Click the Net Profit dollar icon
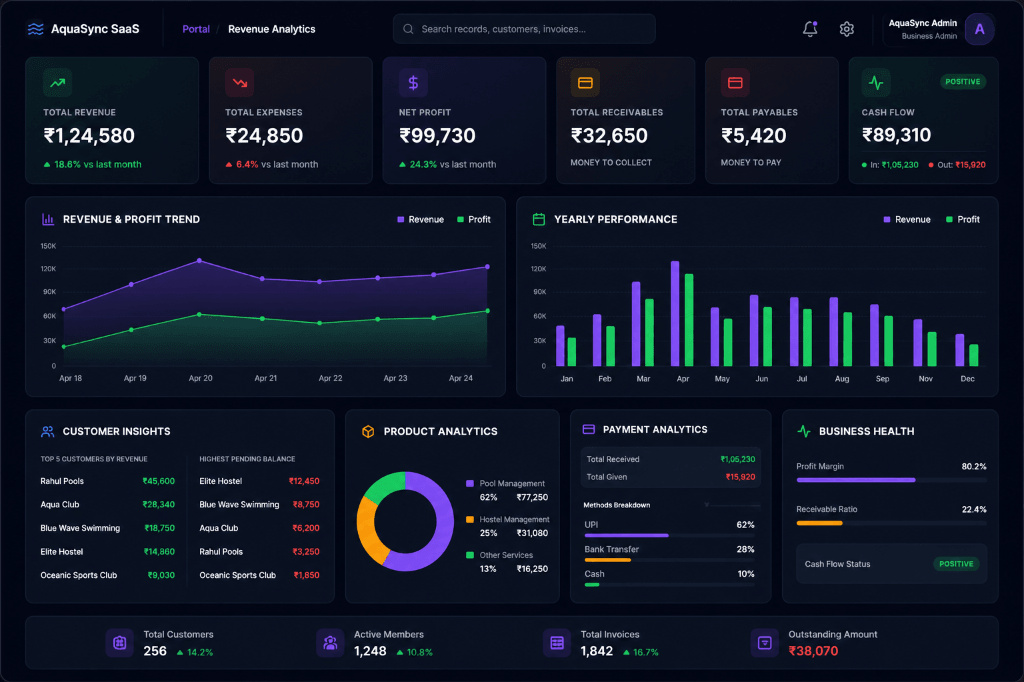1024x682 pixels. pyautogui.click(x=413, y=83)
